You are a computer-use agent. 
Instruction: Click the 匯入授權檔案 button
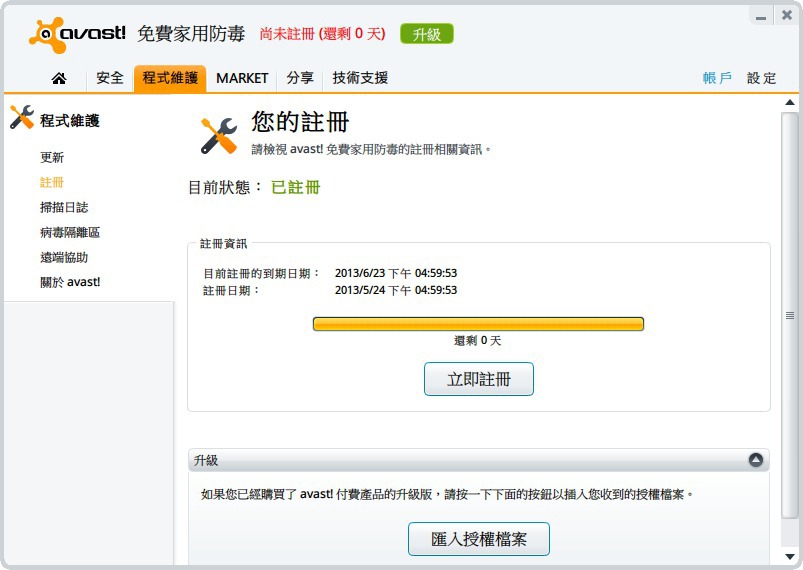coord(479,539)
